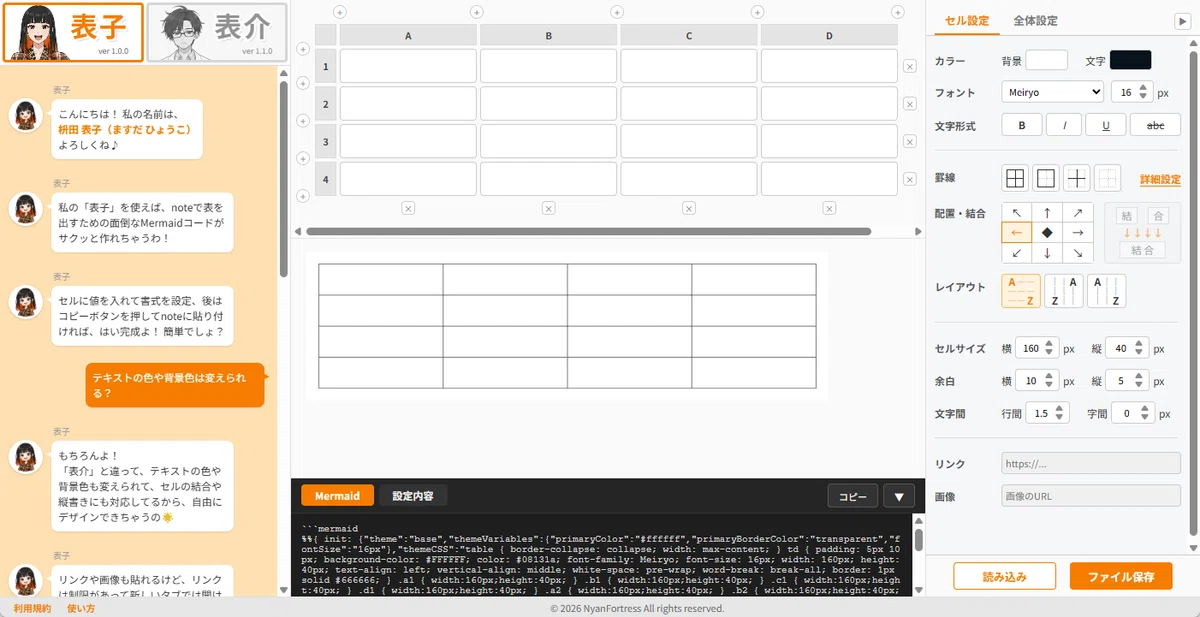This screenshot has height=617, width=1200.
Task: Delete row 1 with its X button
Action: 909,66
